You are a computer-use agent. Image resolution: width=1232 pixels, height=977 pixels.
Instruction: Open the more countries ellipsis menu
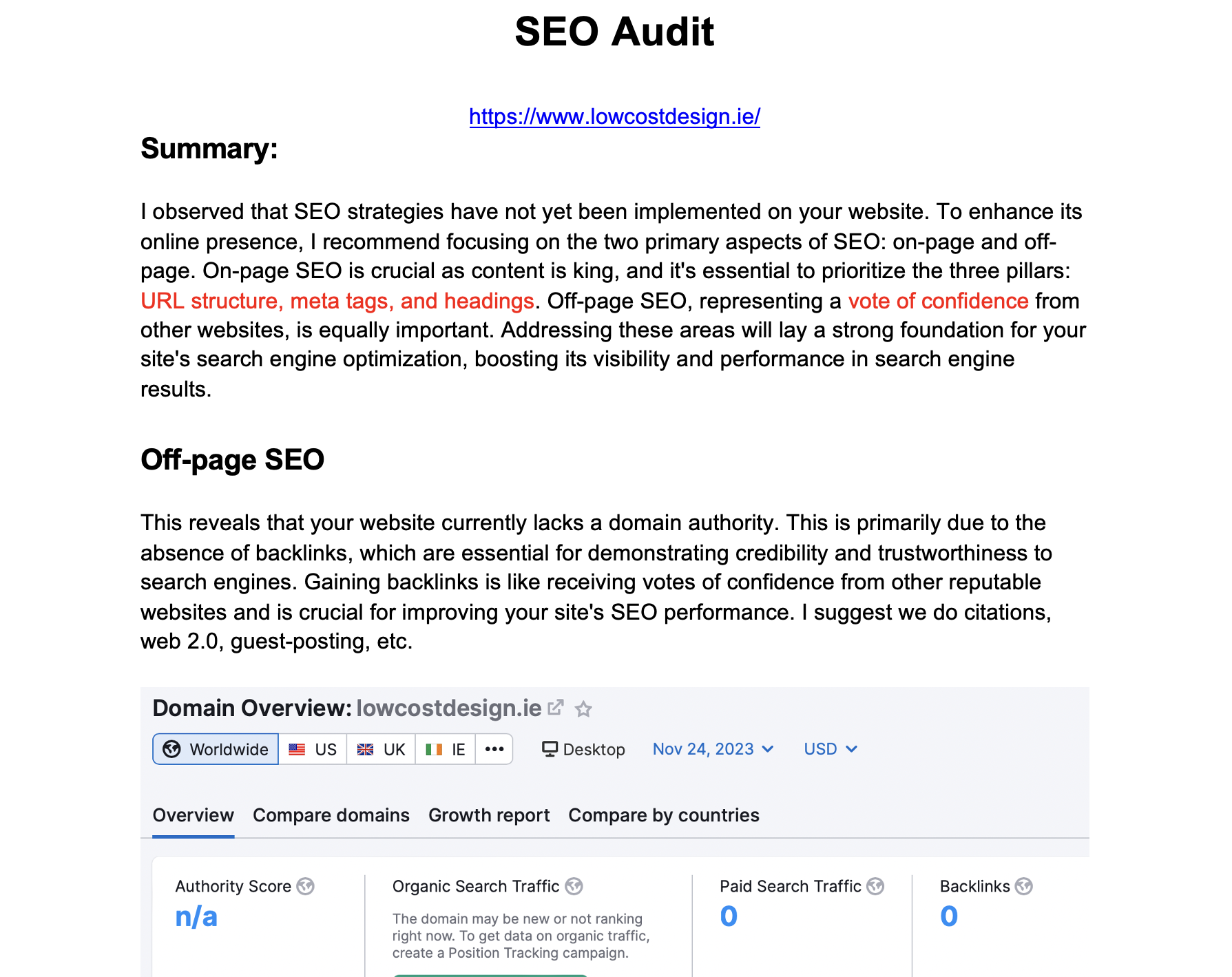click(x=494, y=749)
